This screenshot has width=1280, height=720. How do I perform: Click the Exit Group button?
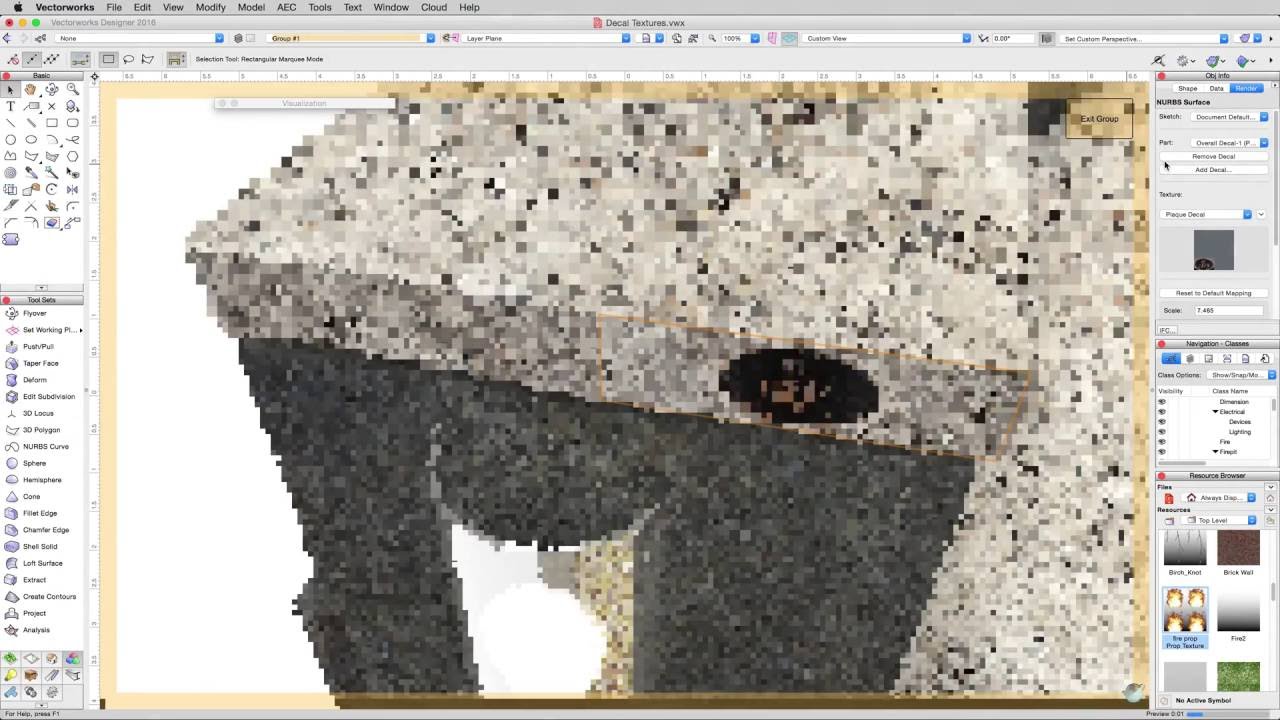[x=1099, y=119]
